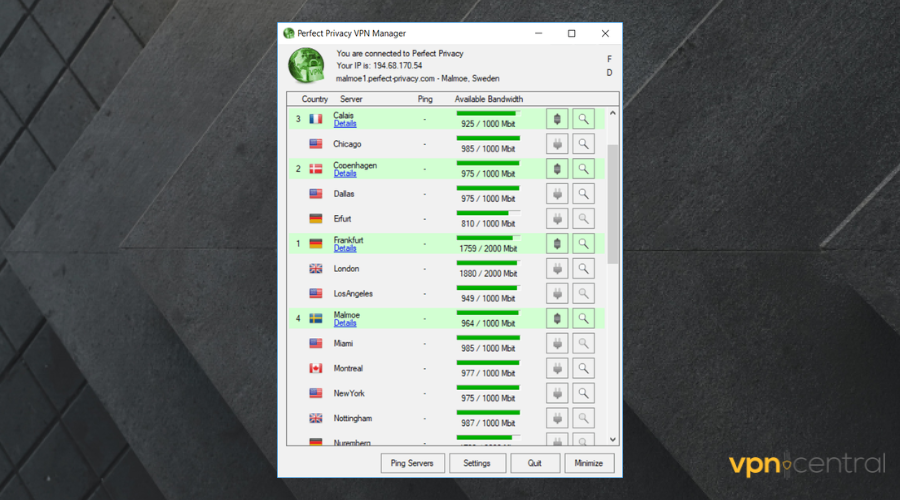Click the green VPN globe logo

[307, 65]
